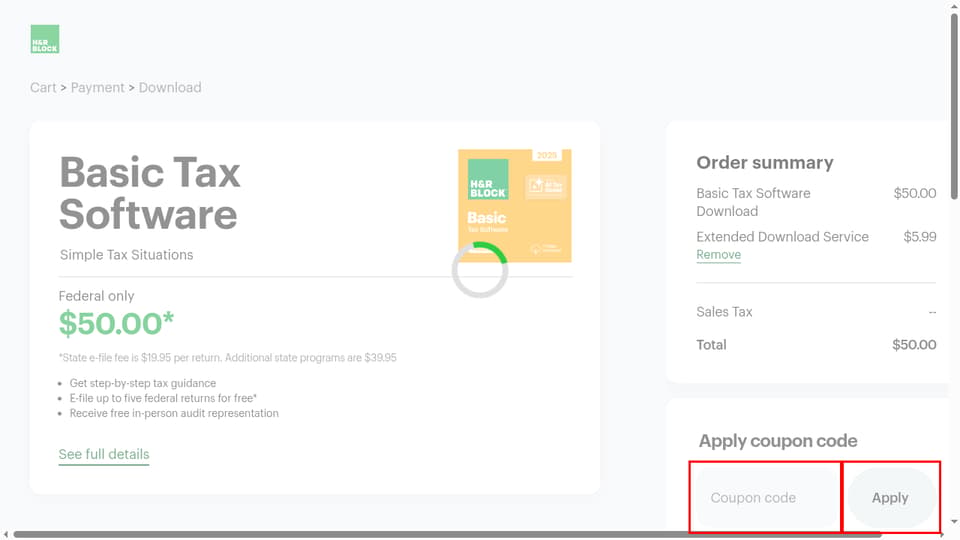This screenshot has height=540, width=960.
Task: Click the Federal only label
Action: tap(97, 296)
